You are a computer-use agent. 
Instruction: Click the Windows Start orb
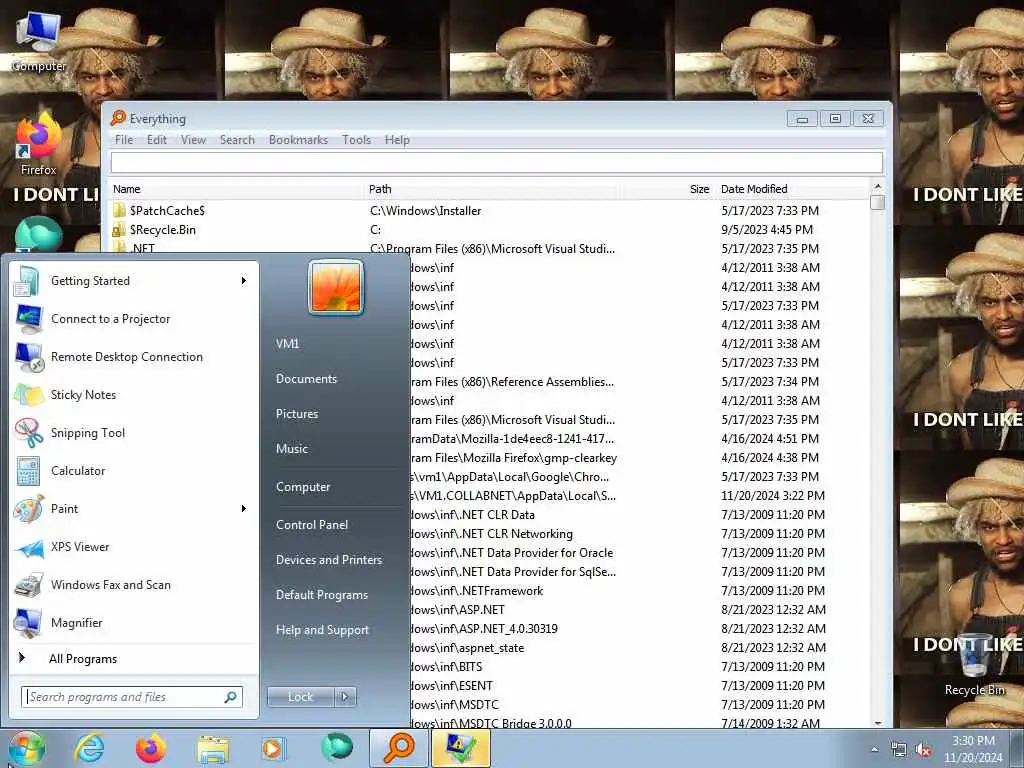point(26,748)
